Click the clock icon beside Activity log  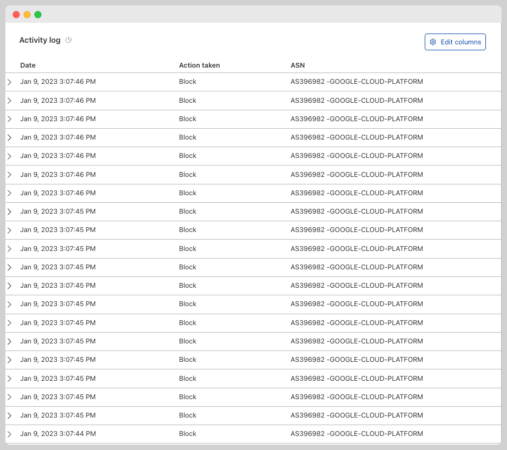point(68,40)
